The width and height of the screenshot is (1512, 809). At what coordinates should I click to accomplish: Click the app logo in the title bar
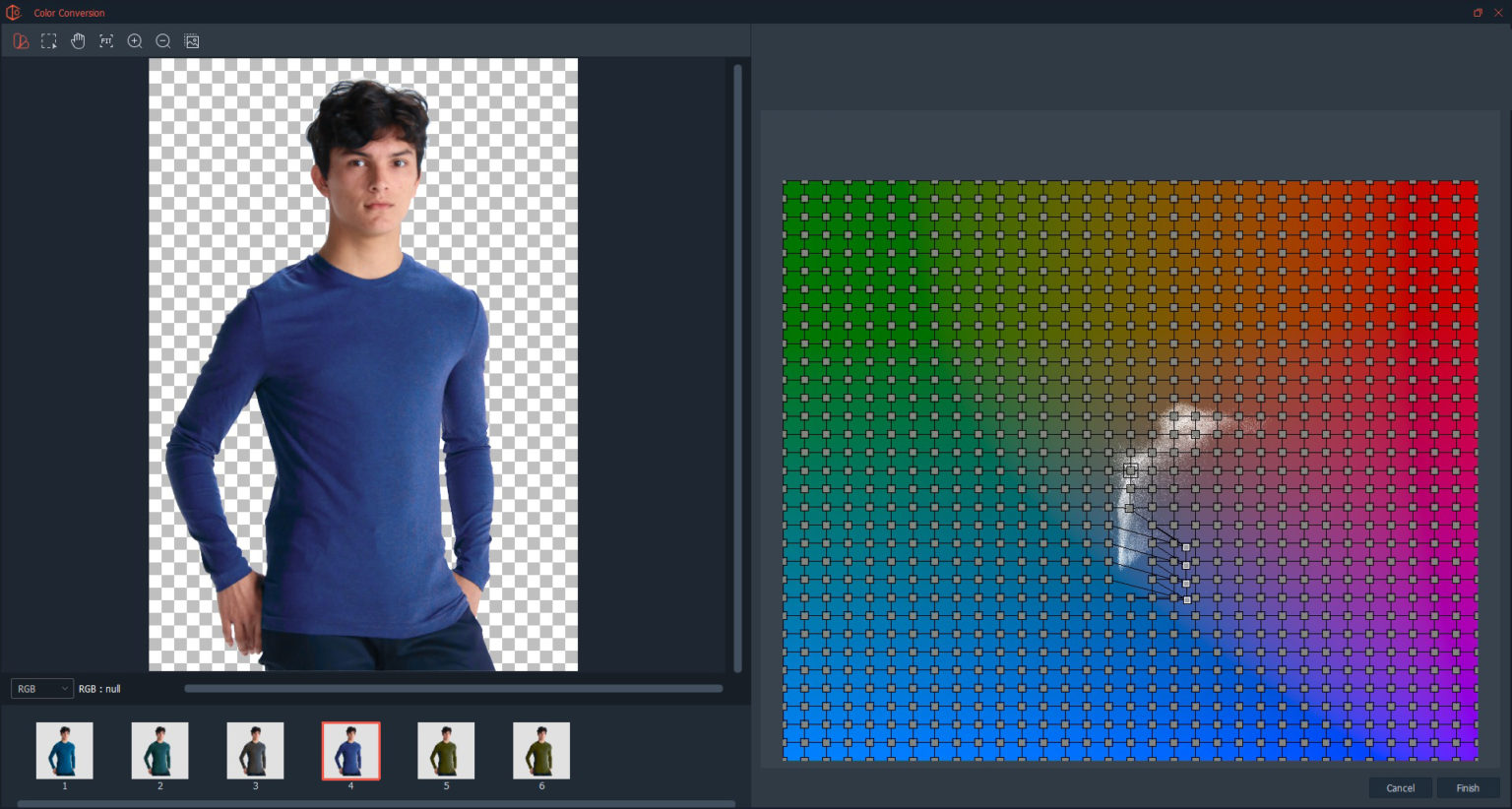pos(14,13)
